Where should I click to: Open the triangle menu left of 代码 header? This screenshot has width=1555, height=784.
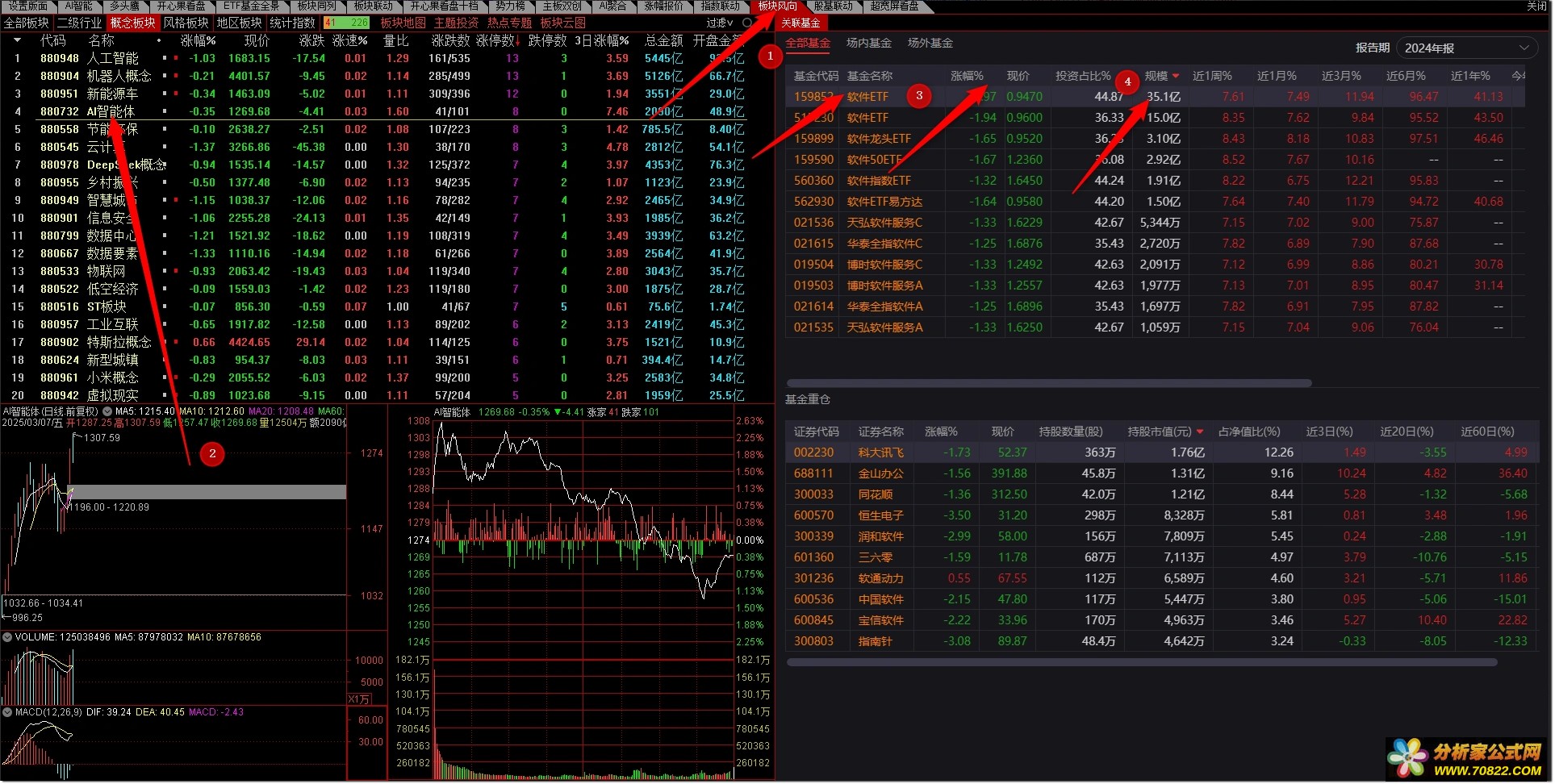point(17,40)
